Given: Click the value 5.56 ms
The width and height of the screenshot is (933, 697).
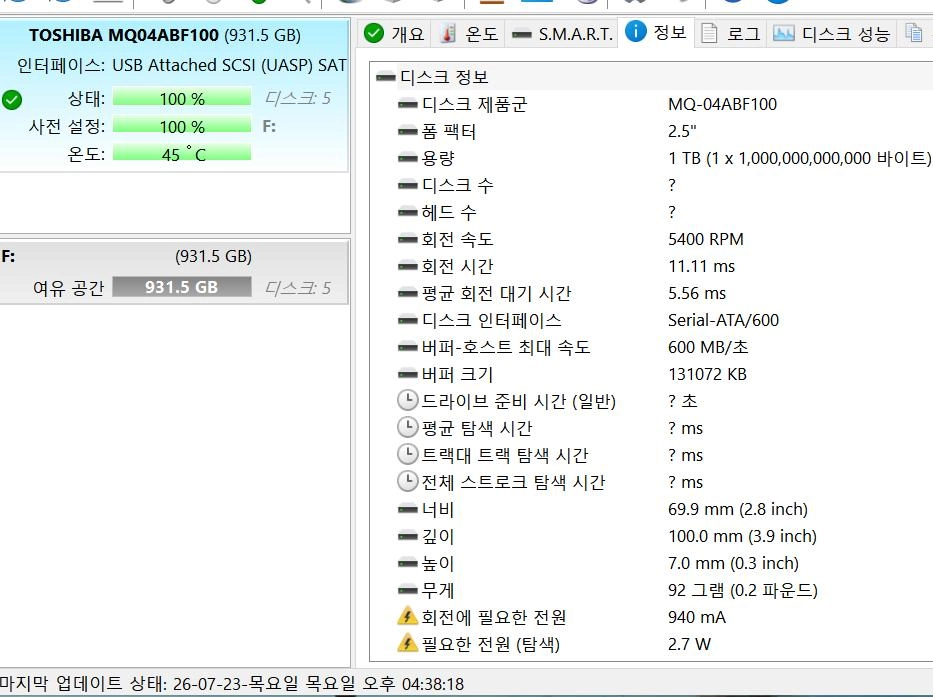Looking at the screenshot, I should click(x=697, y=293).
